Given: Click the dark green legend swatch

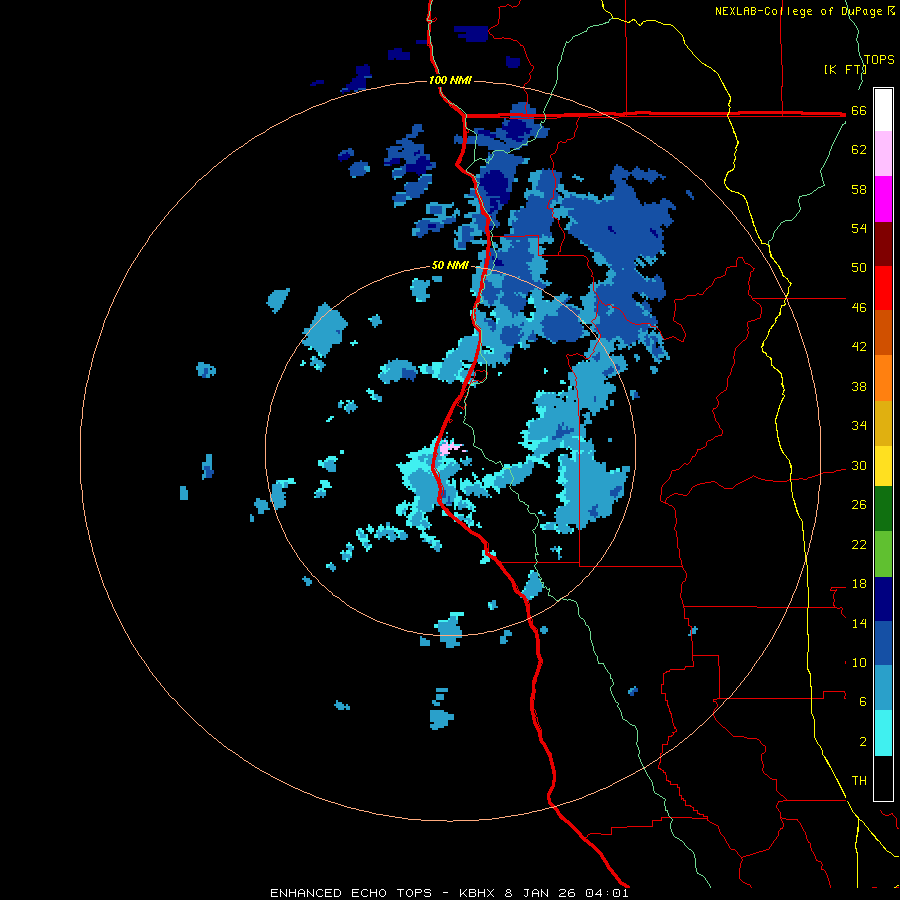Looking at the screenshot, I should 883,509.
